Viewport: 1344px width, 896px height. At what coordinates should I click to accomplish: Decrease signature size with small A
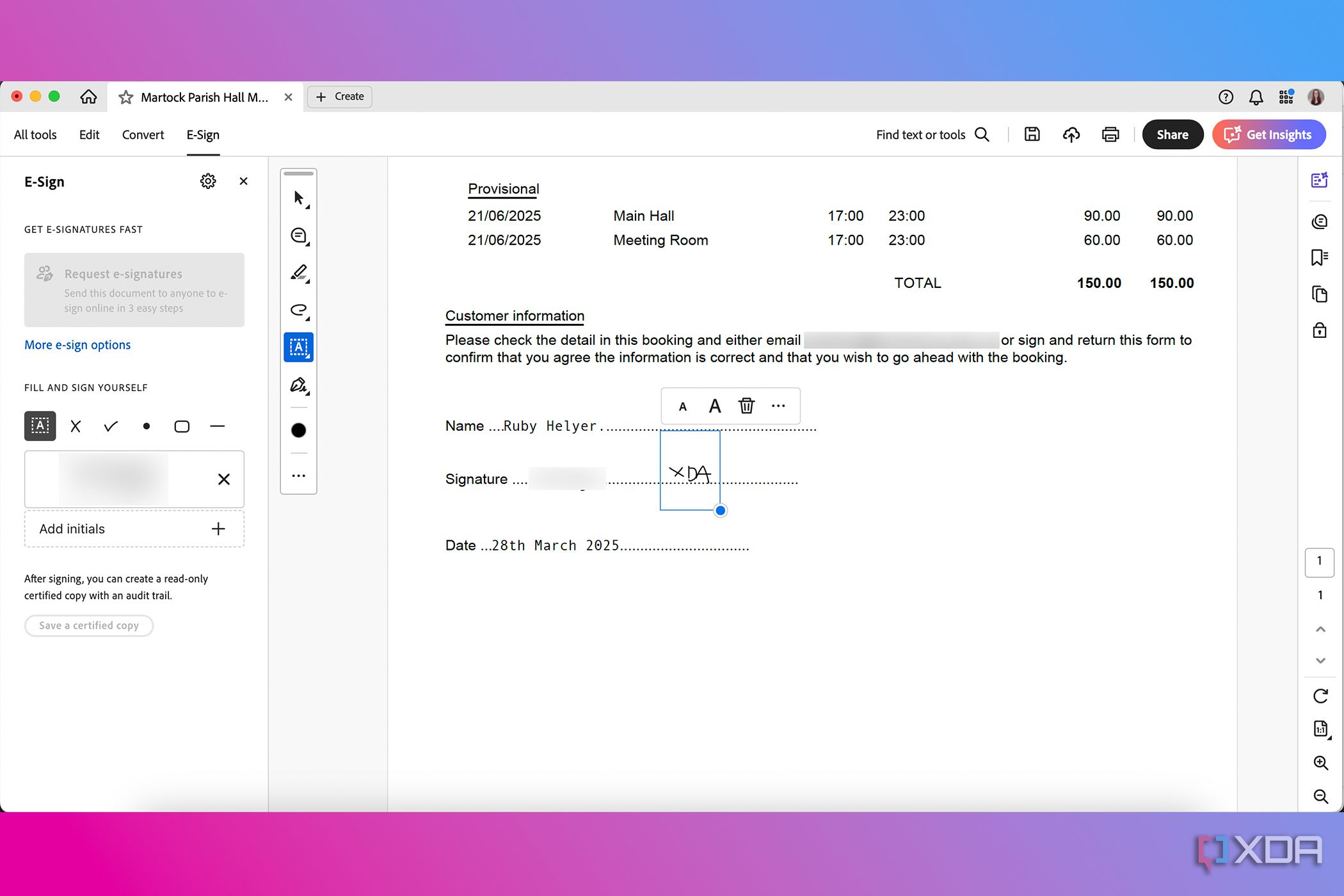coord(683,406)
